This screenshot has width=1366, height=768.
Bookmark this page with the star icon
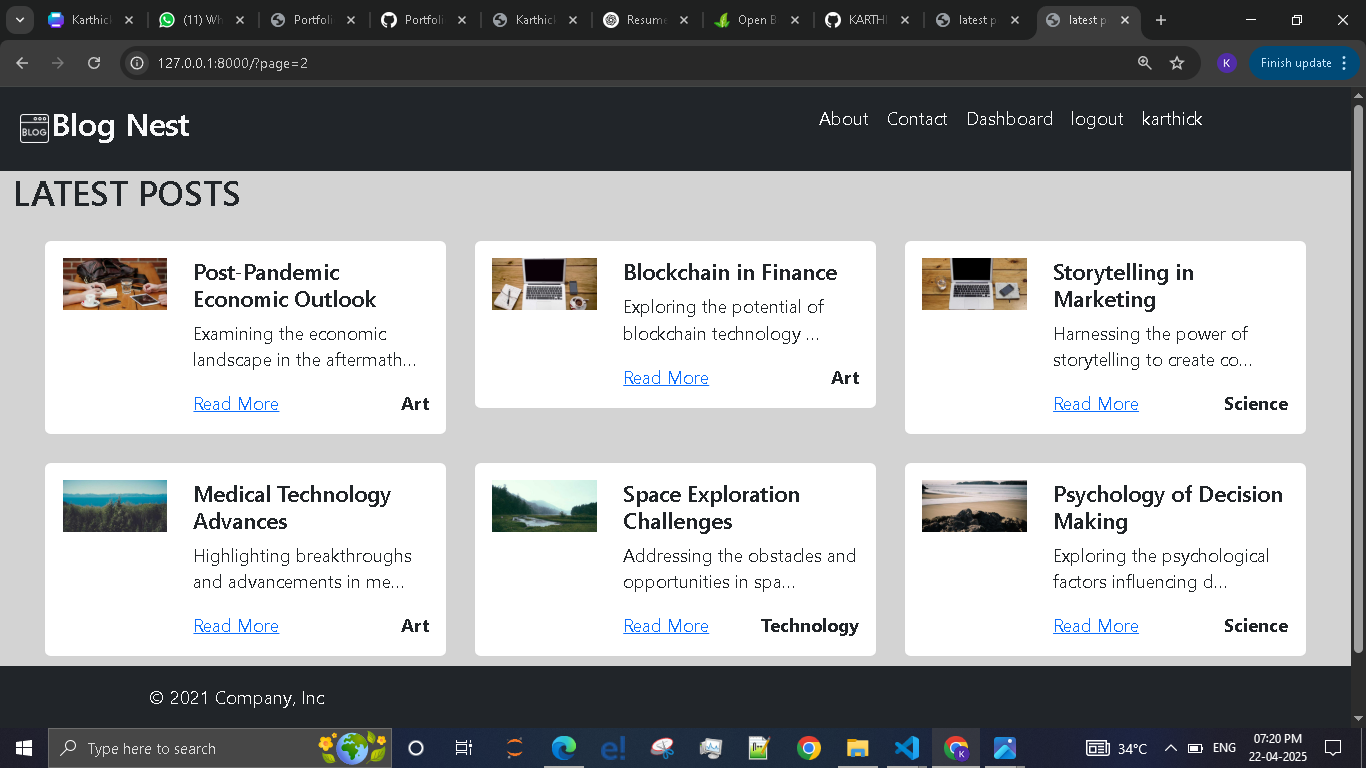(x=1177, y=63)
